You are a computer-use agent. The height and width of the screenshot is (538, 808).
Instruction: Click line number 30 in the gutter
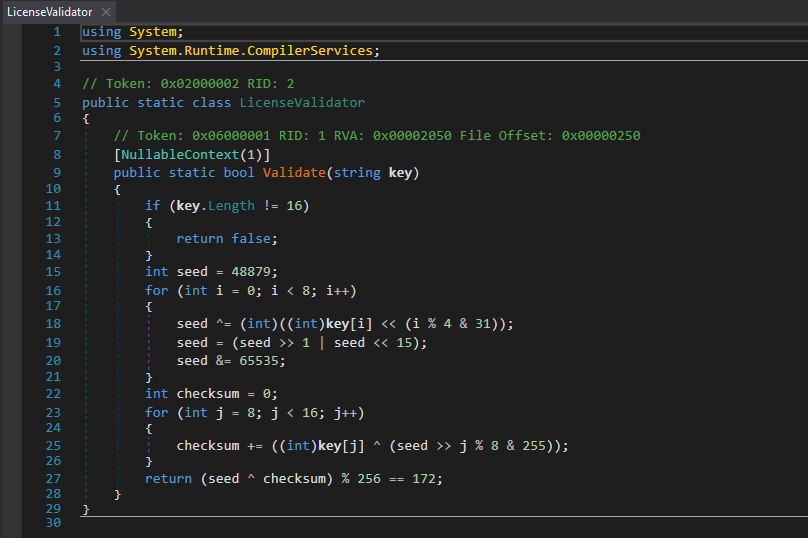coord(53,523)
